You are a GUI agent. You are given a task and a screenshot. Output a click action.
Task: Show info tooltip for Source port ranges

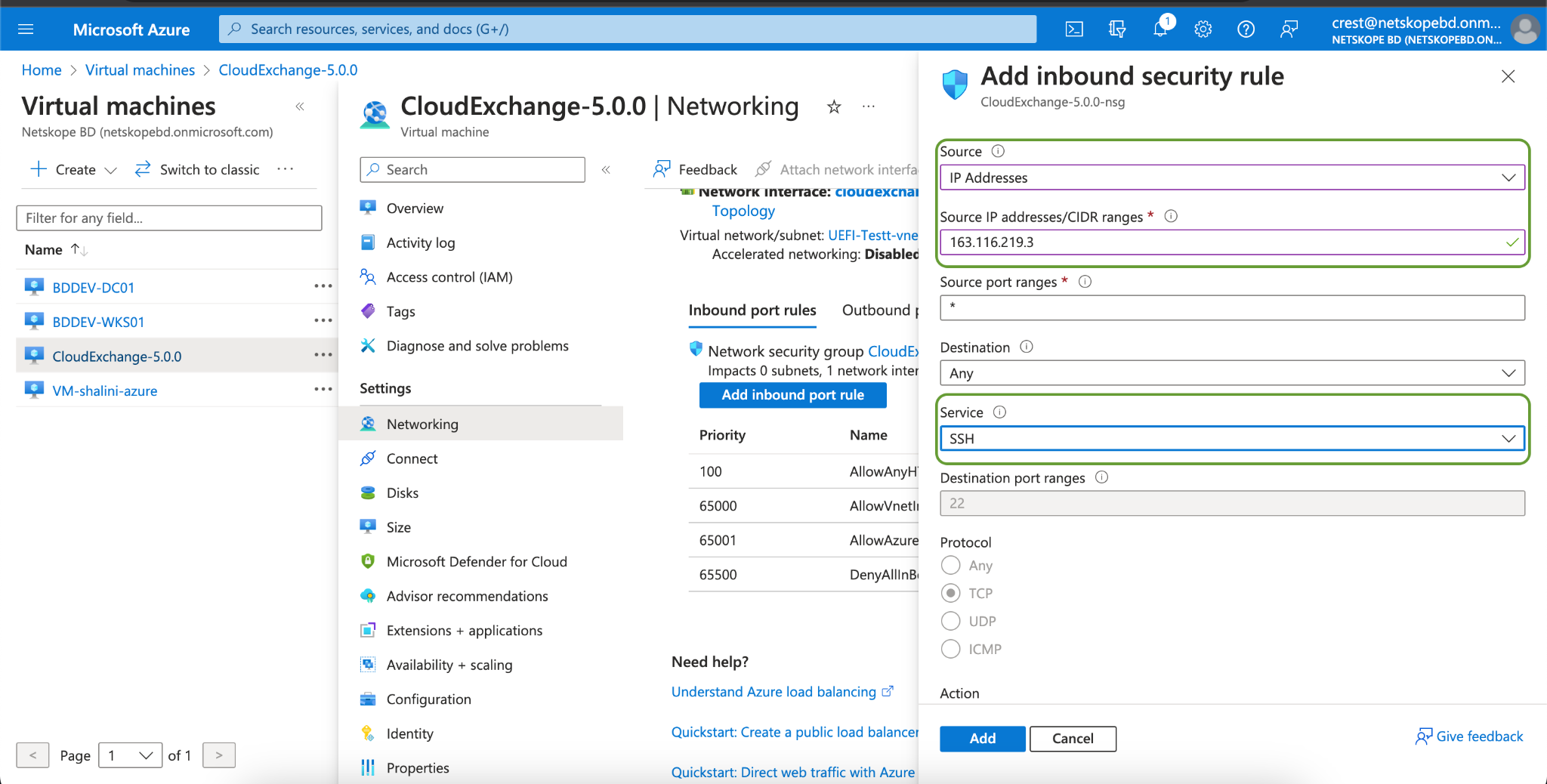click(x=1085, y=282)
